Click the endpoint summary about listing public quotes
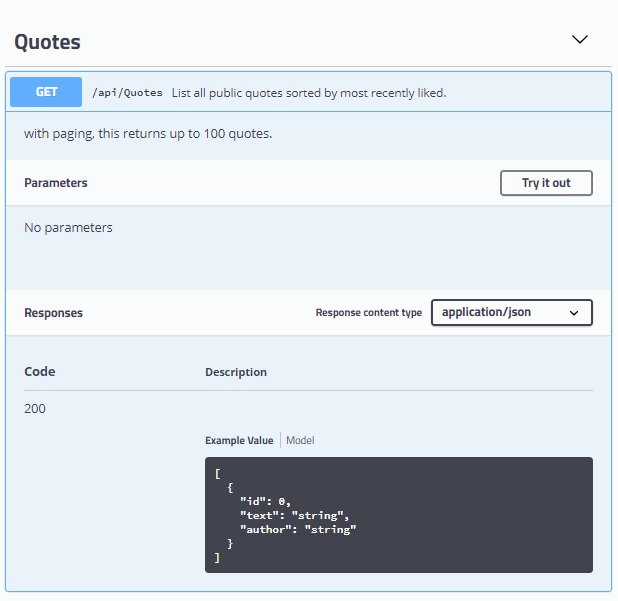 (308, 93)
